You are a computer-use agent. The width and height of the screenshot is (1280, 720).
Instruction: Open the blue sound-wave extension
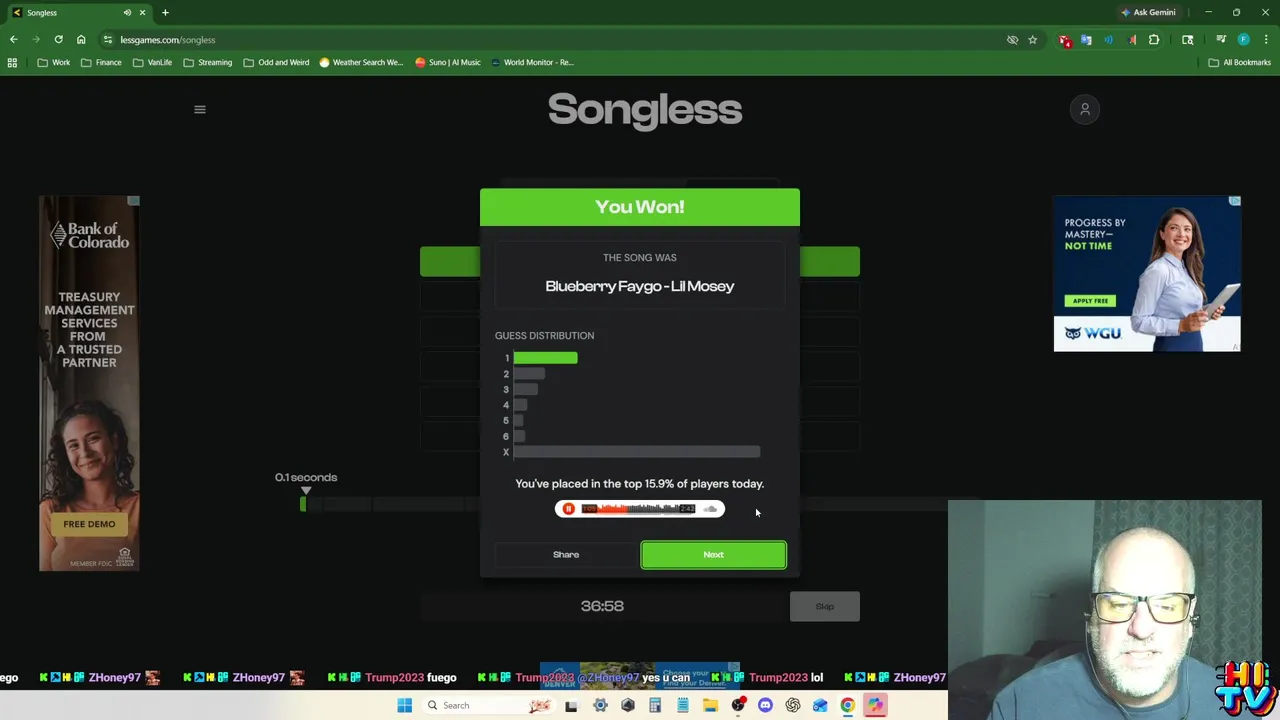pyautogui.click(x=1109, y=40)
